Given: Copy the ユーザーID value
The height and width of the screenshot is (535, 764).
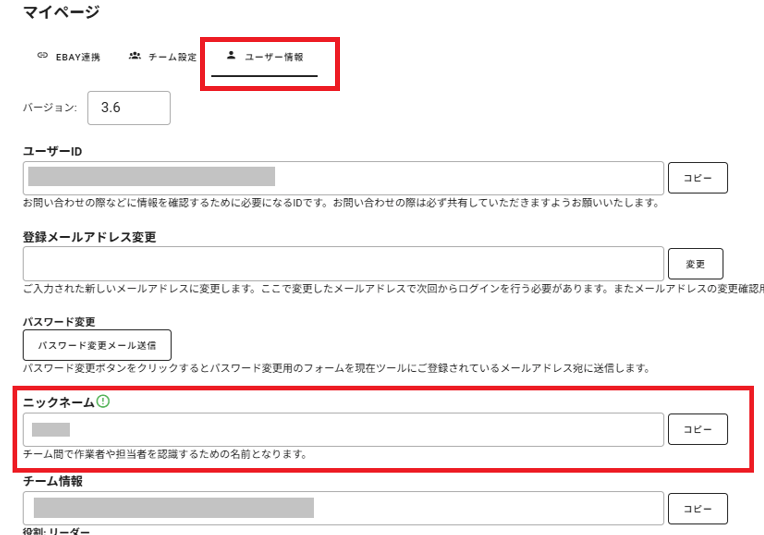Looking at the screenshot, I should (697, 178).
